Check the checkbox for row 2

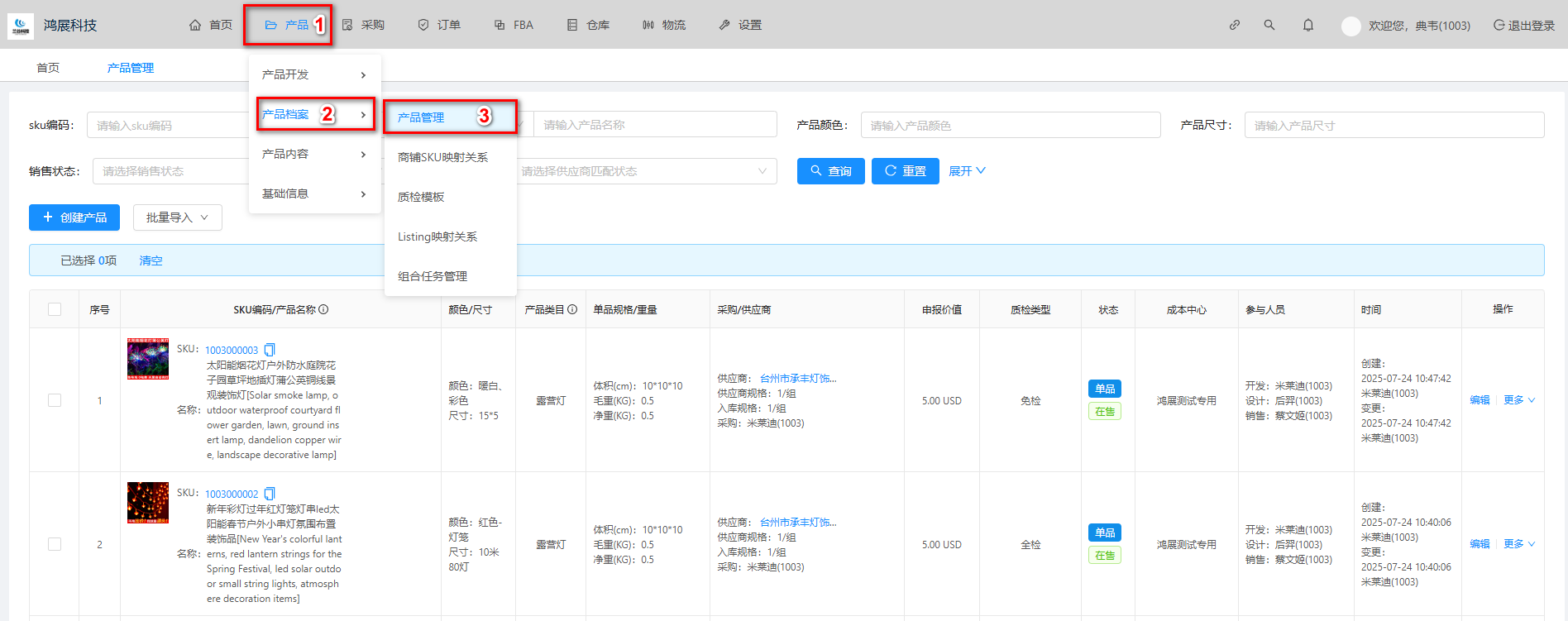coord(55,544)
